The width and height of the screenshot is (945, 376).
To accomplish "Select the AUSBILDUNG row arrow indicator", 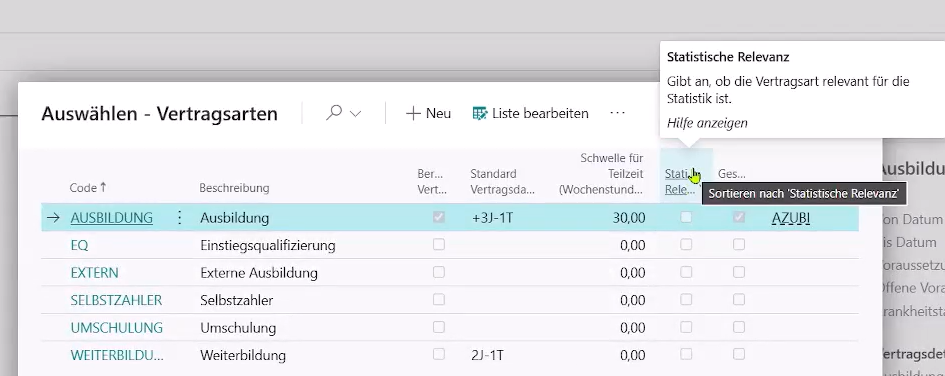I will tap(53, 218).
